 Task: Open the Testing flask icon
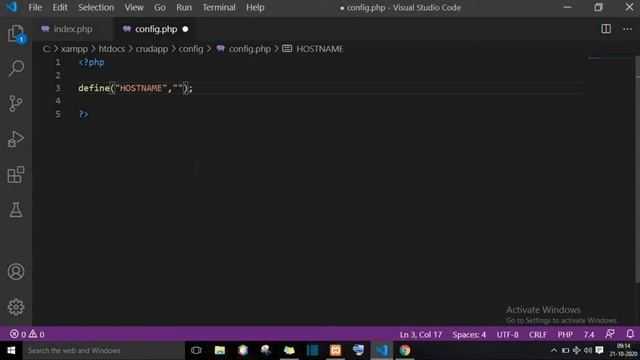click(16, 210)
